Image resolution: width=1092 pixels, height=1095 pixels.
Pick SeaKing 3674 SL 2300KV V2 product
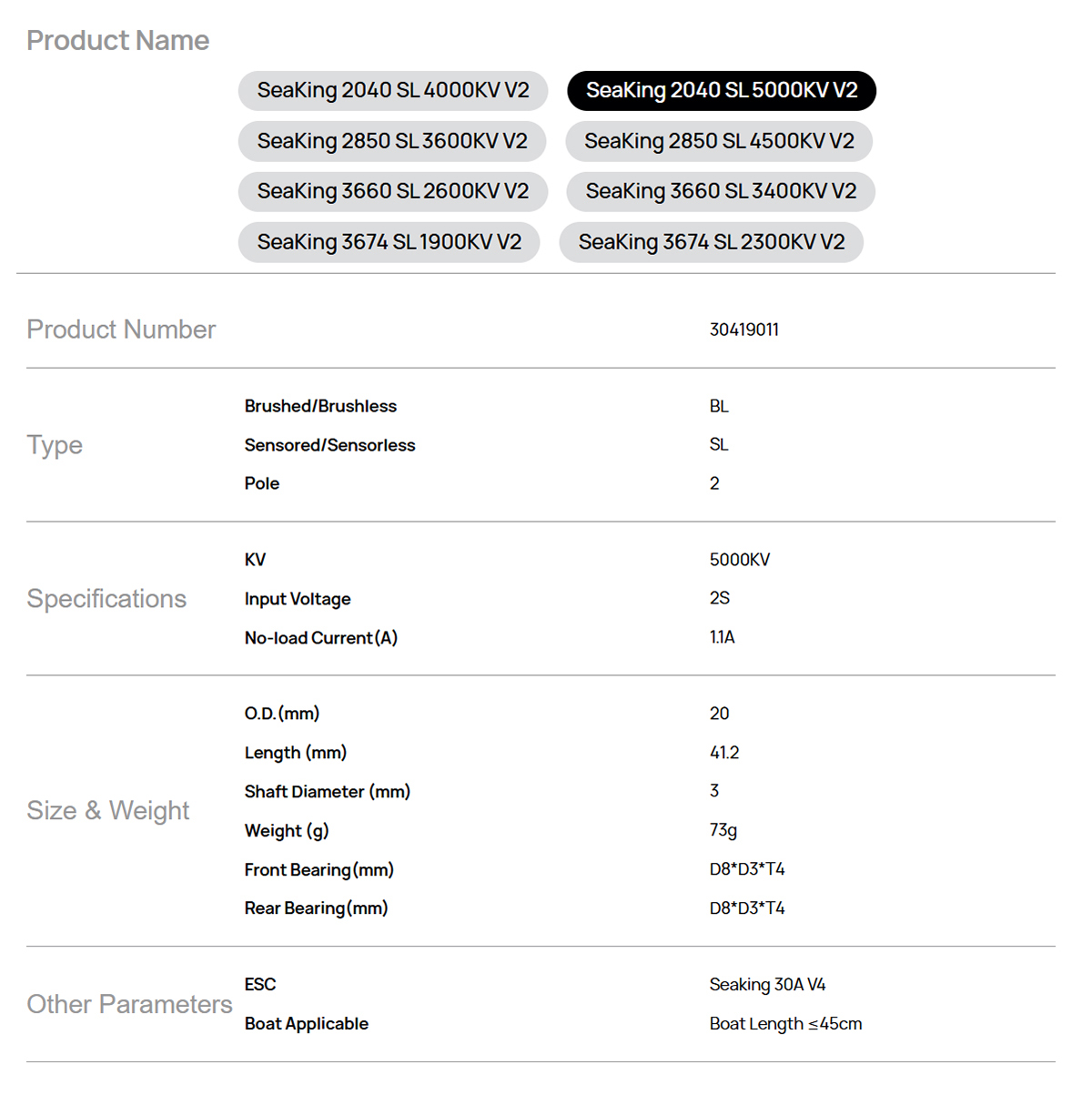[x=711, y=242]
